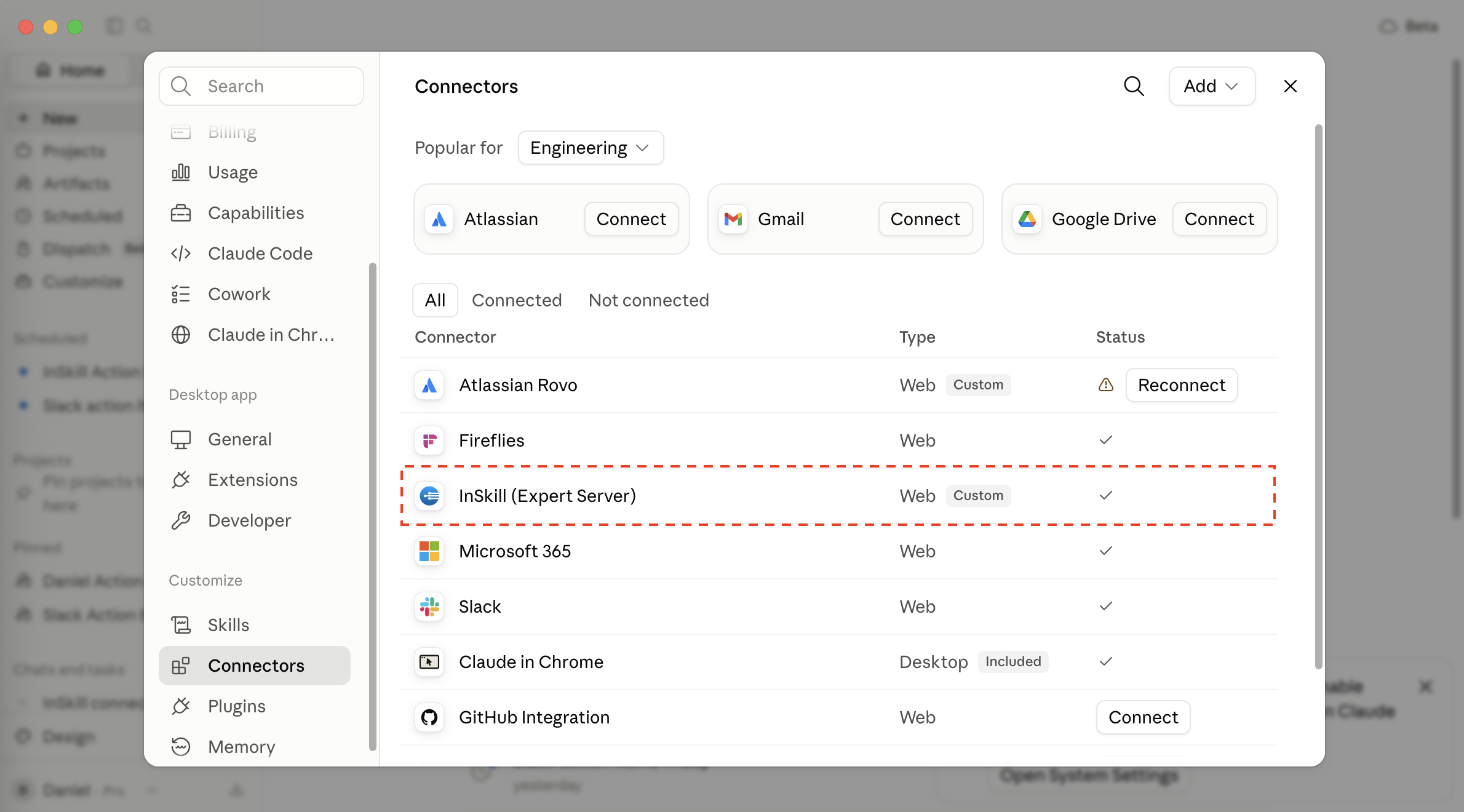The width and height of the screenshot is (1464, 812).
Task: Switch to the Not connected tab
Action: point(649,300)
